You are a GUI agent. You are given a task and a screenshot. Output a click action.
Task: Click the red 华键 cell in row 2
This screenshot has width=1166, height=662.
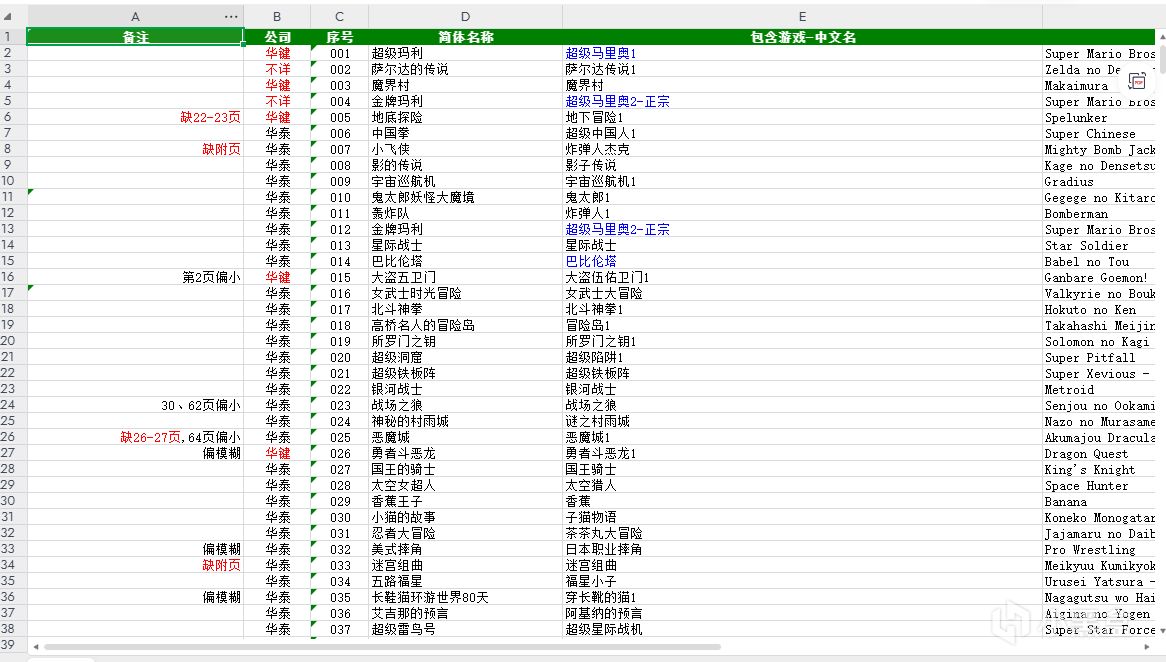pyautogui.click(x=278, y=54)
